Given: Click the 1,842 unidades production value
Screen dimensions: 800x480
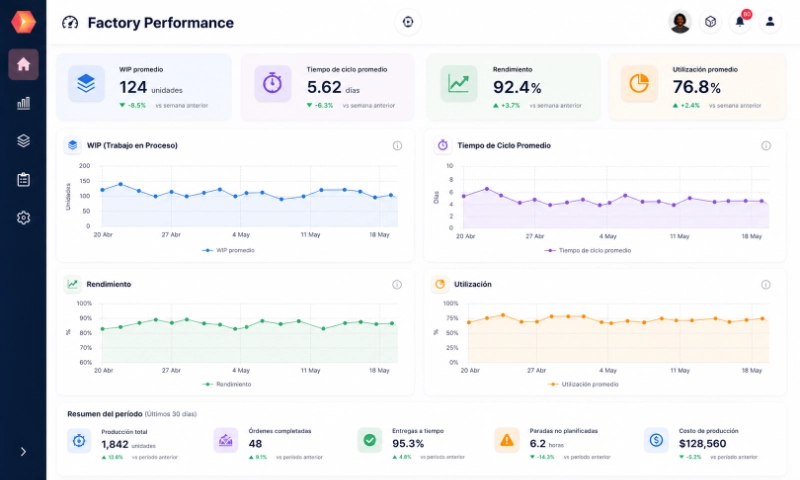Looking at the screenshot, I should click(x=128, y=445).
